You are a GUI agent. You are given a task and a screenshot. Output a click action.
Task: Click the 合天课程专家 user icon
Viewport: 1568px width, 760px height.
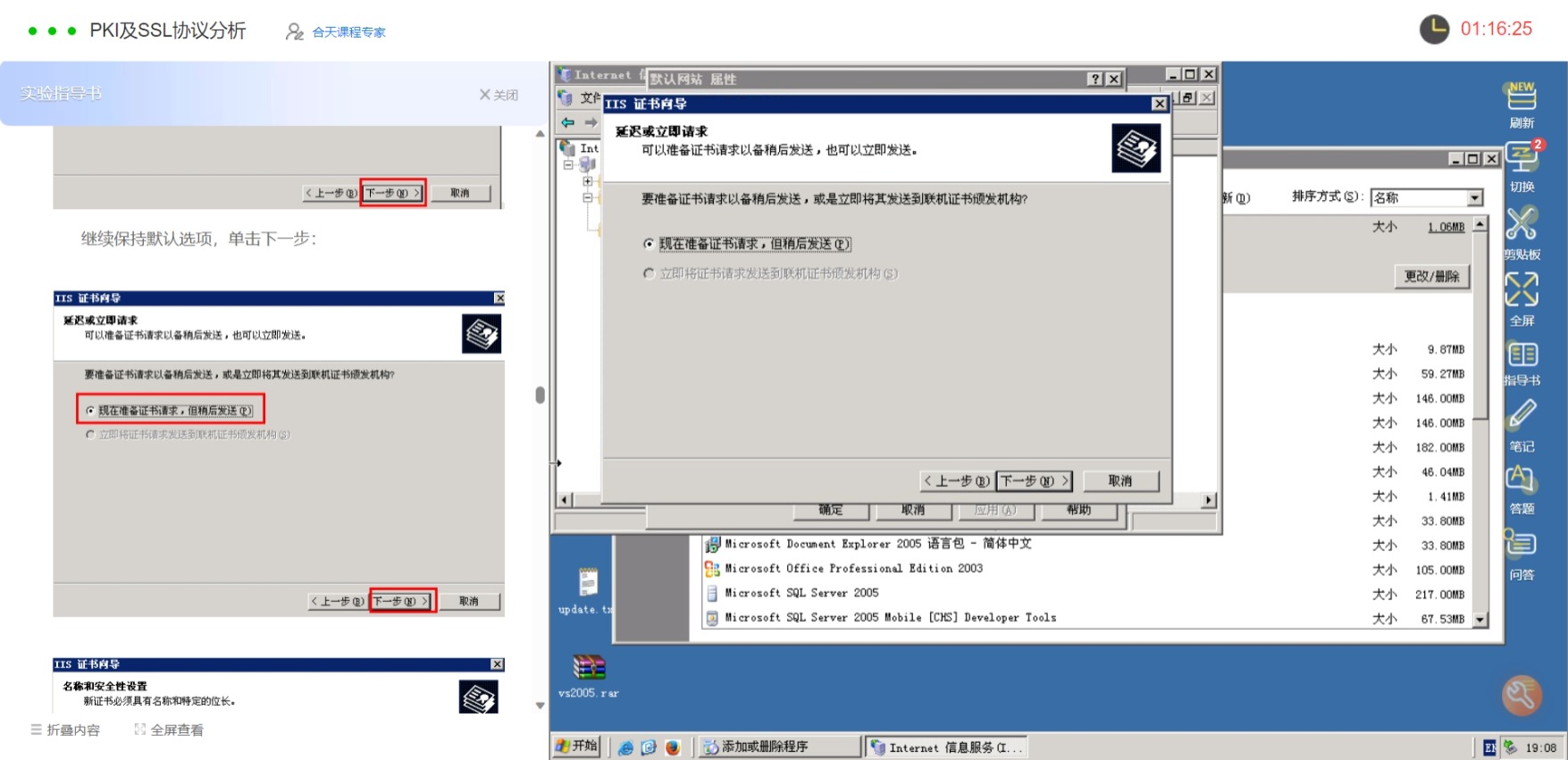(294, 32)
